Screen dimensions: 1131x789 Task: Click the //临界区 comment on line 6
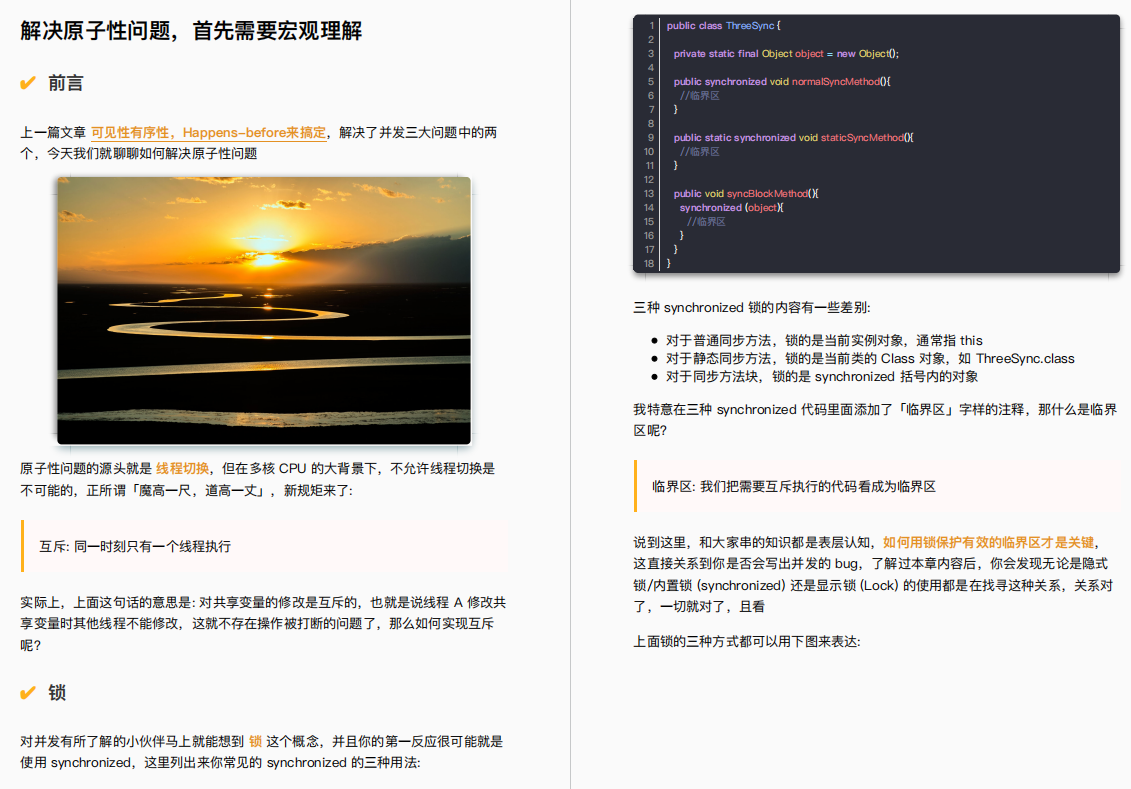point(700,96)
